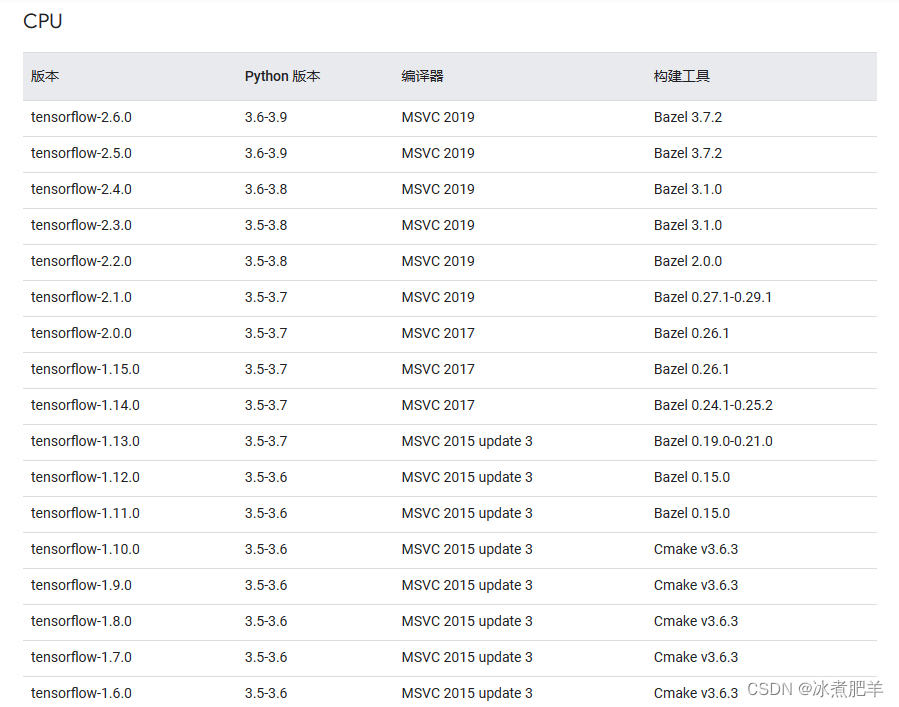
Task: Click Python 3.5-3.8 in tensorflow-2.3.0 row
Action: pyautogui.click(x=266, y=225)
